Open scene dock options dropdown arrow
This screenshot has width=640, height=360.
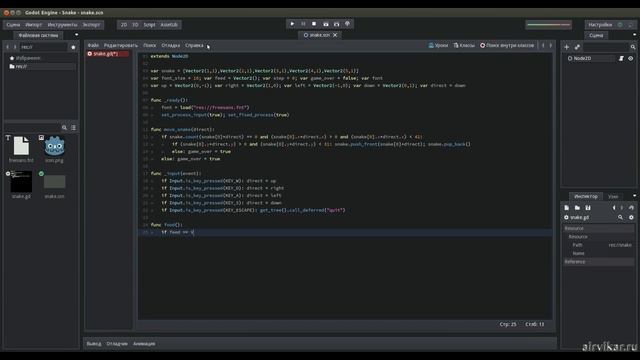pyautogui.click(x=634, y=35)
